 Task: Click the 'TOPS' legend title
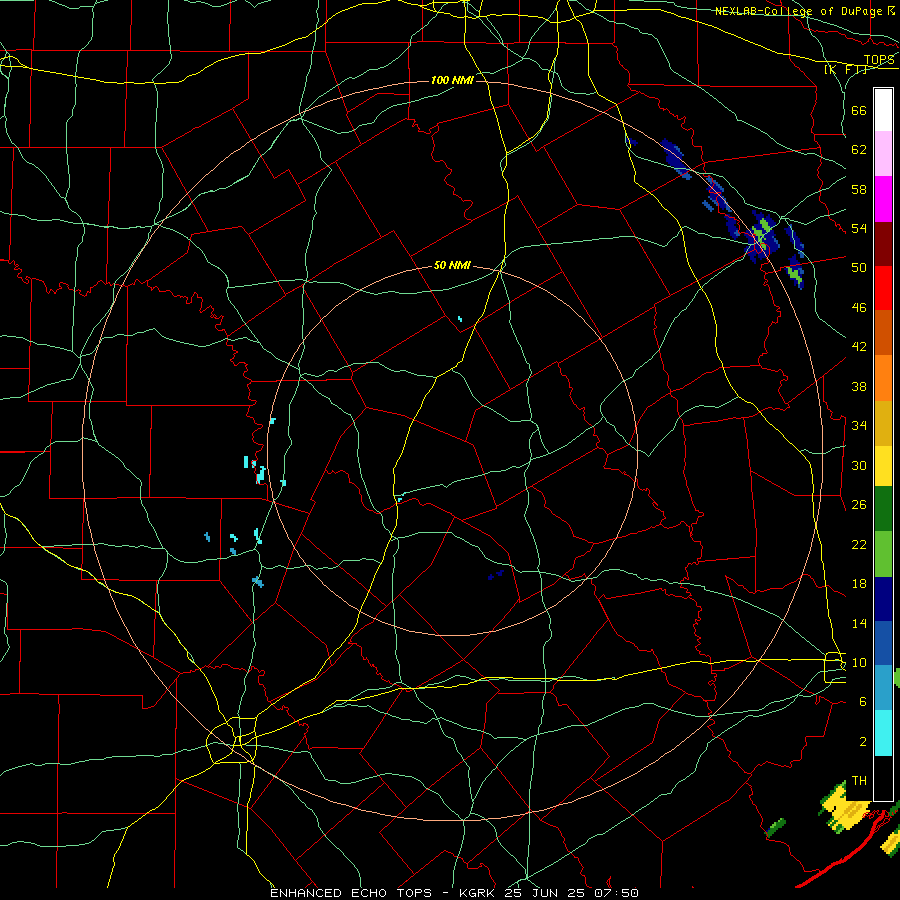[879, 60]
